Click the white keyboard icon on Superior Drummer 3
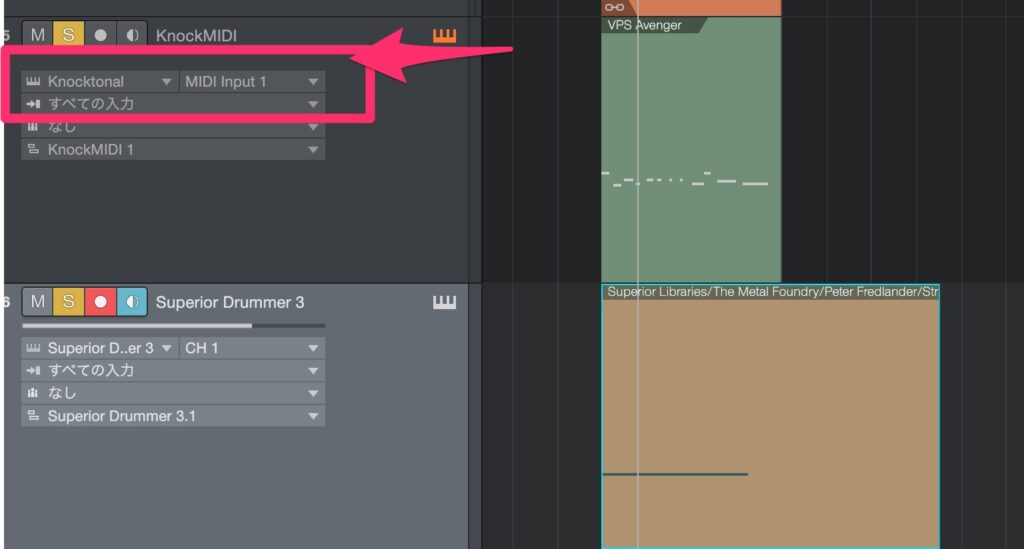The height and width of the screenshot is (549, 1024). tap(444, 302)
